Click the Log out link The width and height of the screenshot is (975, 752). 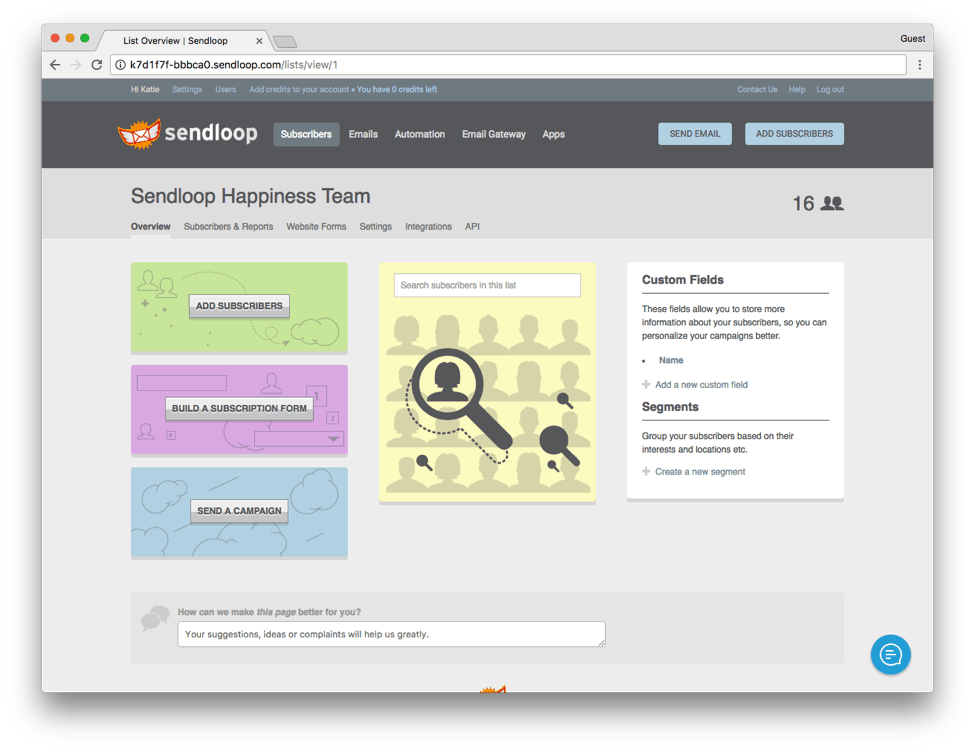pos(829,90)
